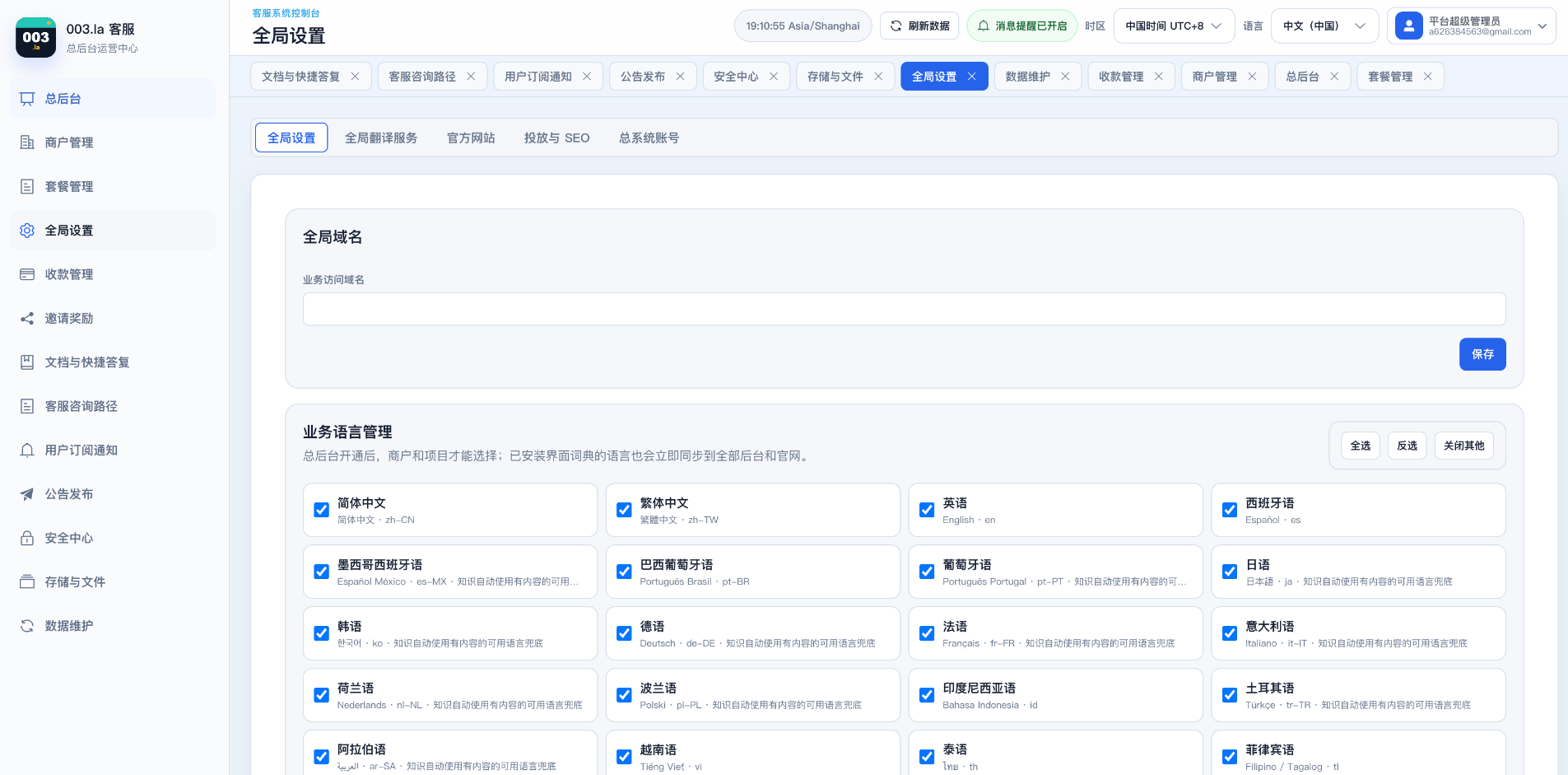Uncheck the 简体中文 language checkbox
Image resolution: width=1568 pixels, height=775 pixels.
pyautogui.click(x=322, y=510)
